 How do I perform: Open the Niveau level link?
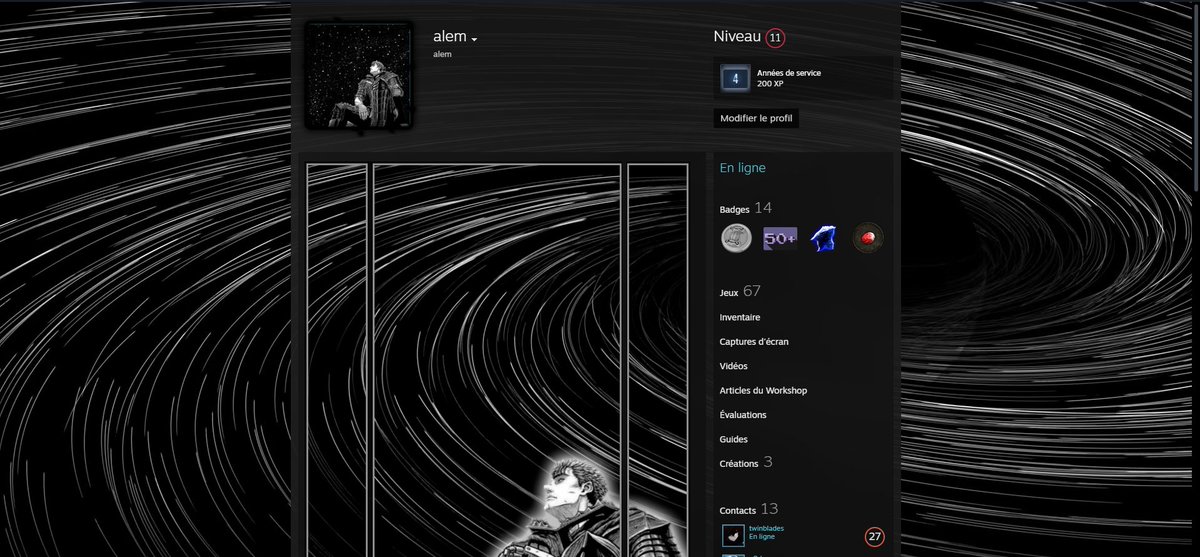[x=737, y=37]
